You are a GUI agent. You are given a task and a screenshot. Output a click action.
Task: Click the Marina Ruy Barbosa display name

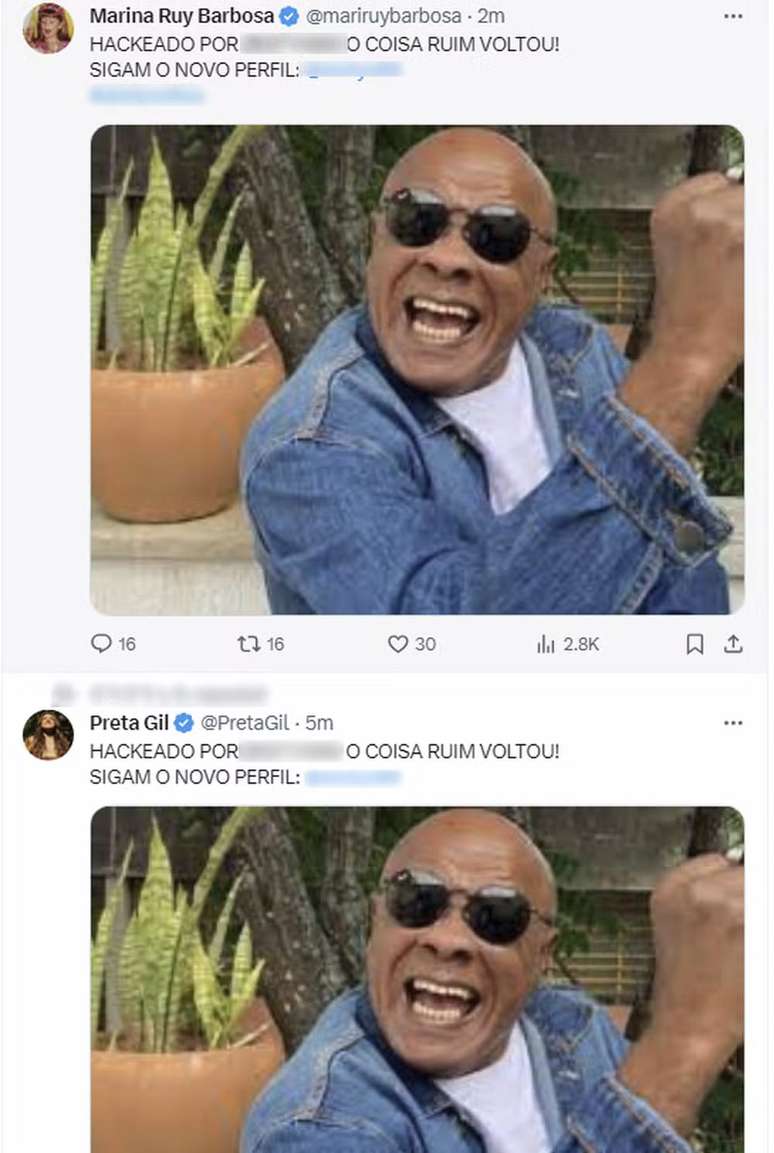pyautogui.click(x=182, y=16)
